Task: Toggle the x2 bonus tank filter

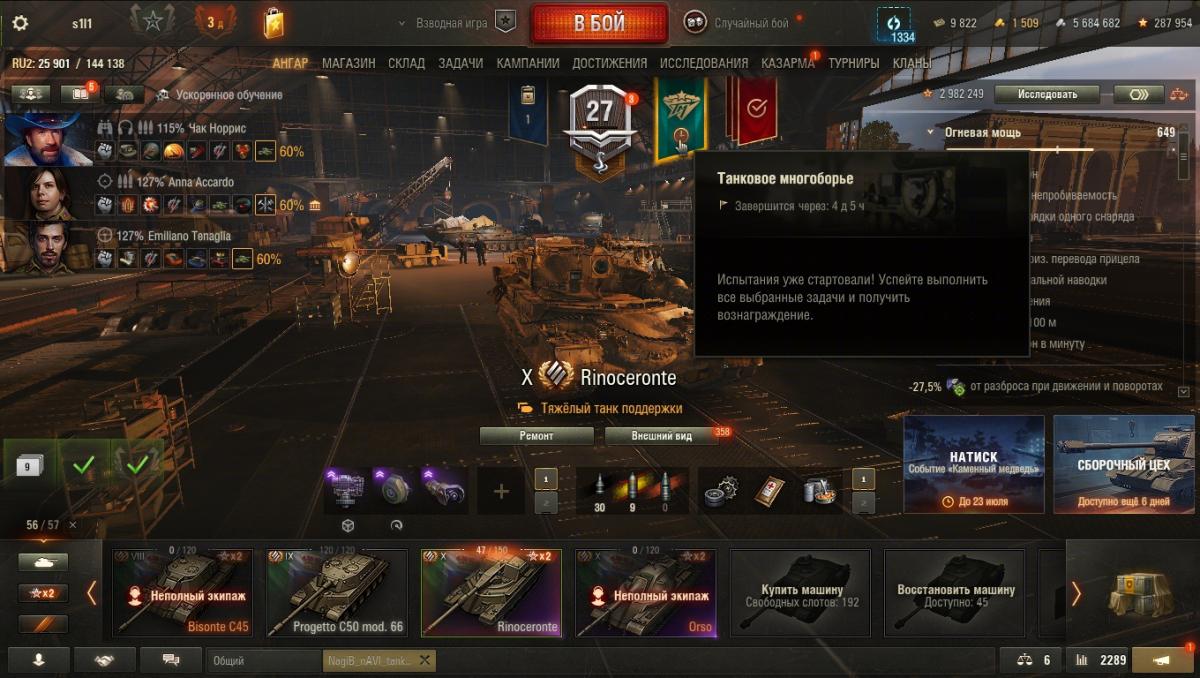Action: click(43, 593)
